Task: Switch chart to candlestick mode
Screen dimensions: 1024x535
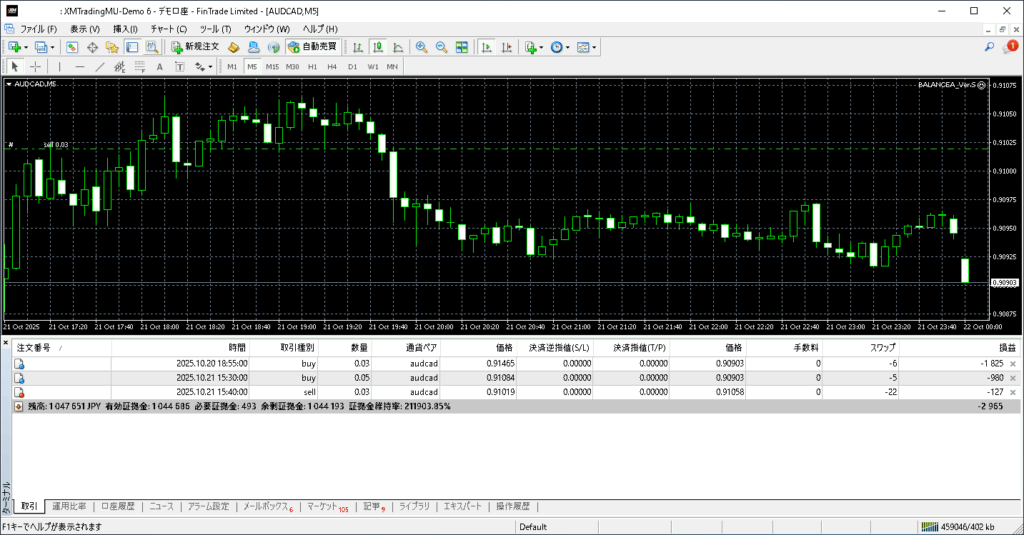Action: (x=379, y=47)
